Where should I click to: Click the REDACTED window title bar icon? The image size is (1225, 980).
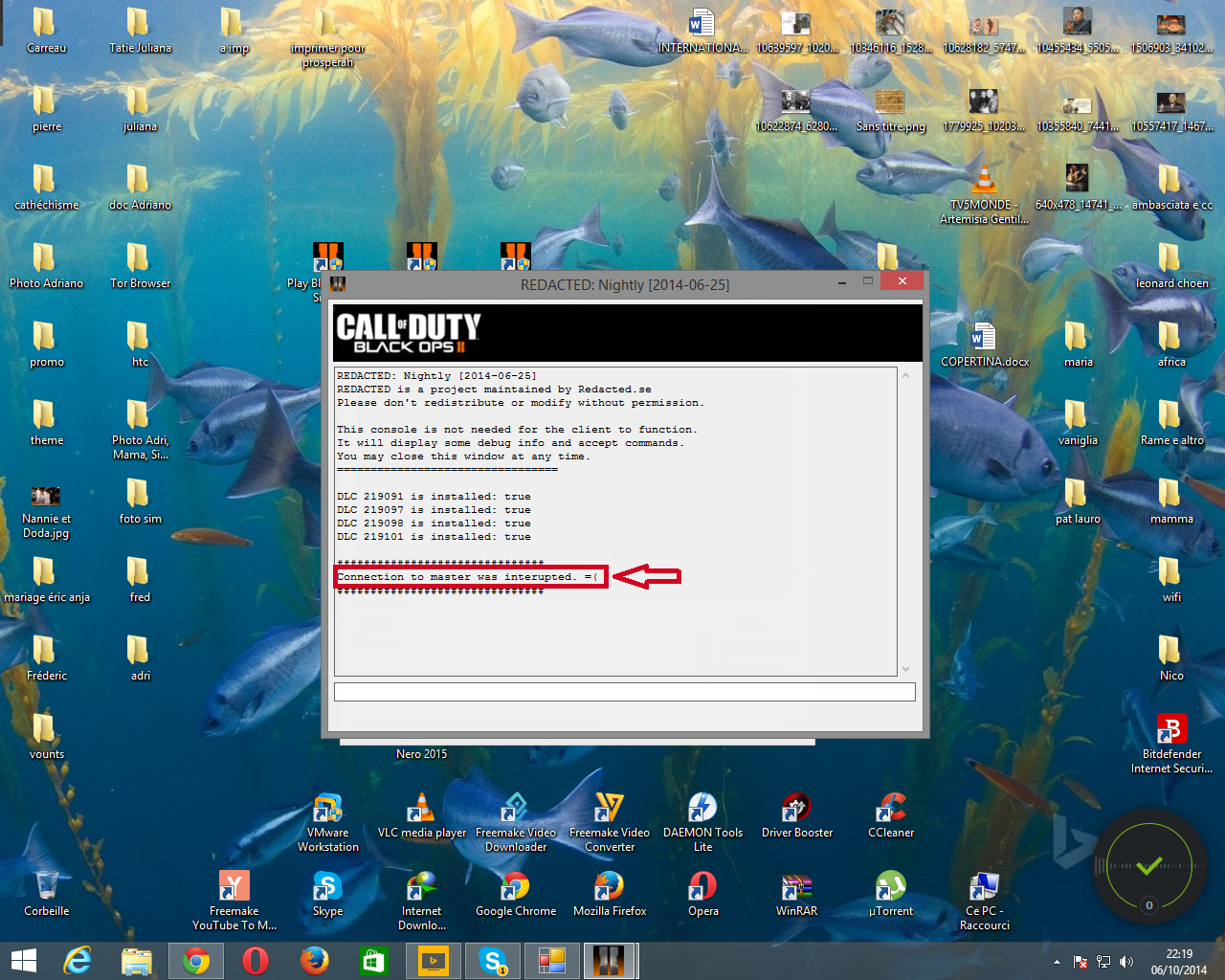pyautogui.click(x=338, y=284)
